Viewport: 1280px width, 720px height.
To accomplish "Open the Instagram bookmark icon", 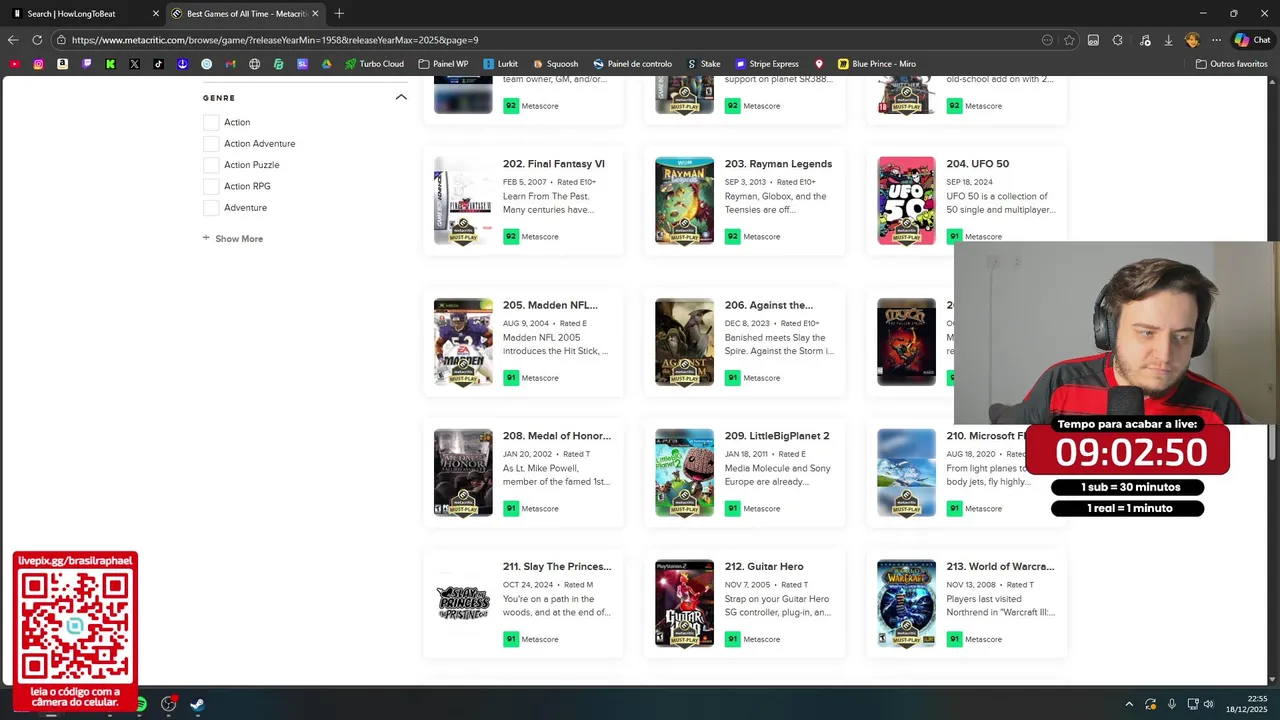I will [38, 64].
